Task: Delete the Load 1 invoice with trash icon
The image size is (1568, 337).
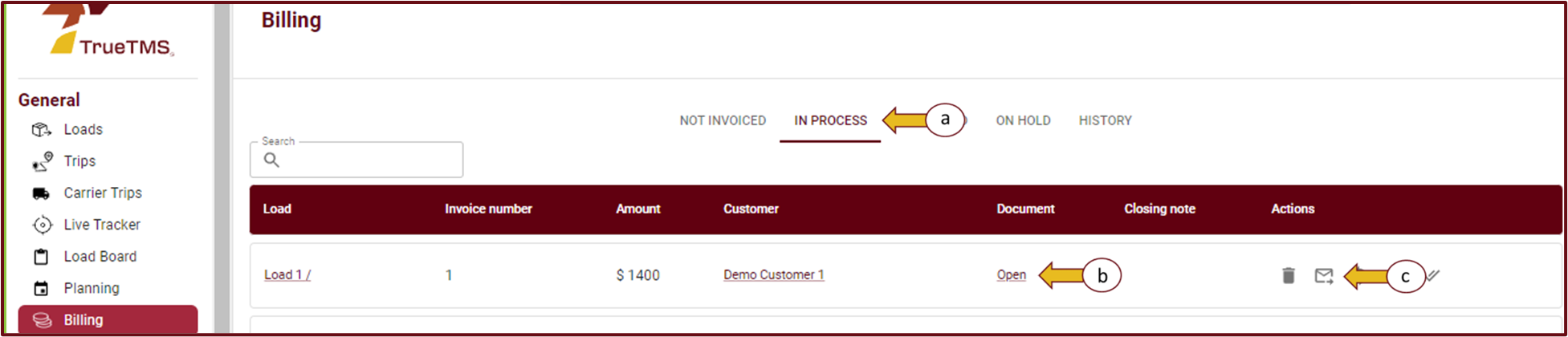Action: click(x=1288, y=276)
